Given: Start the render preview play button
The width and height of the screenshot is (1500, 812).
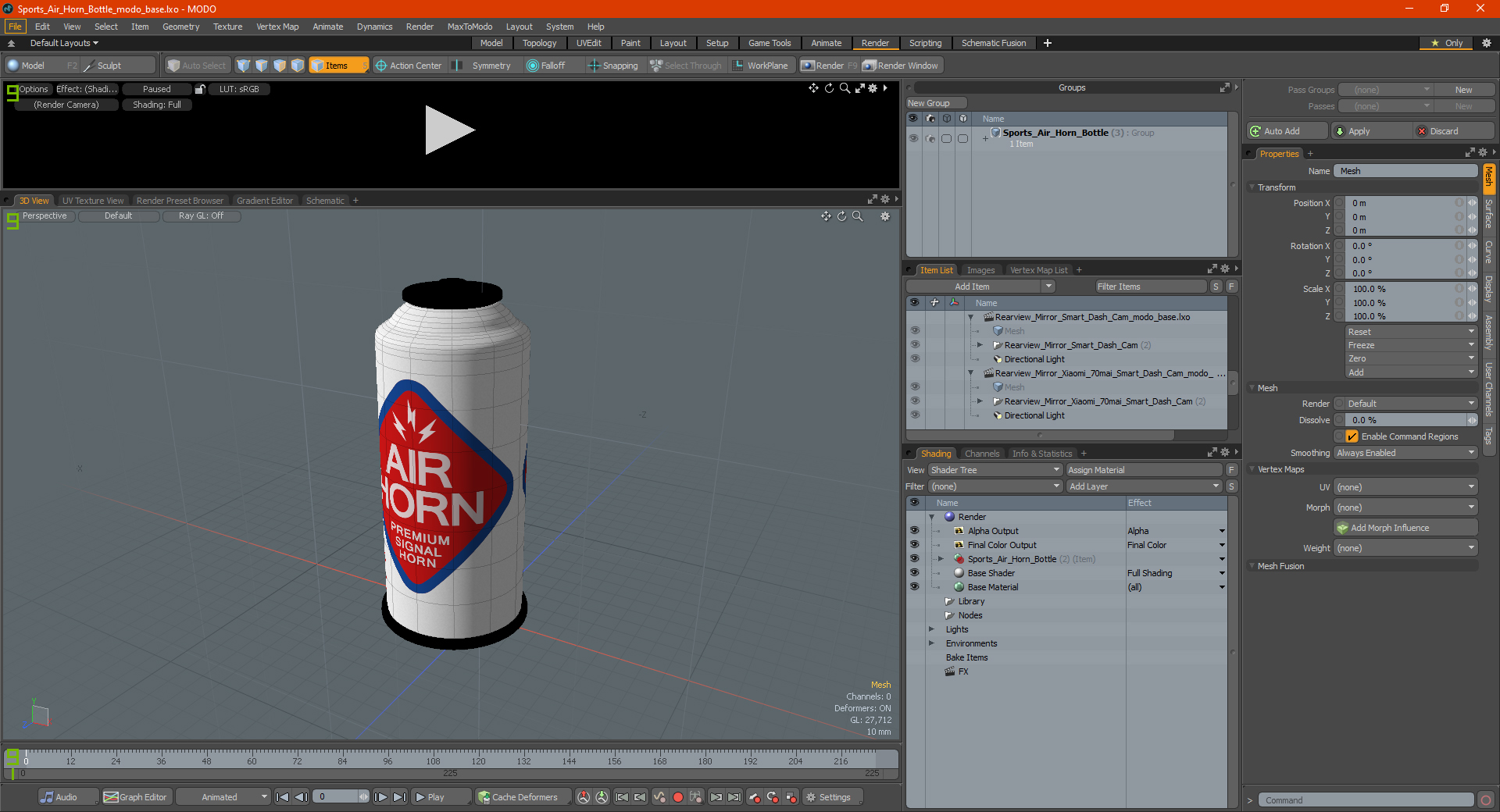Looking at the screenshot, I should tap(449, 130).
